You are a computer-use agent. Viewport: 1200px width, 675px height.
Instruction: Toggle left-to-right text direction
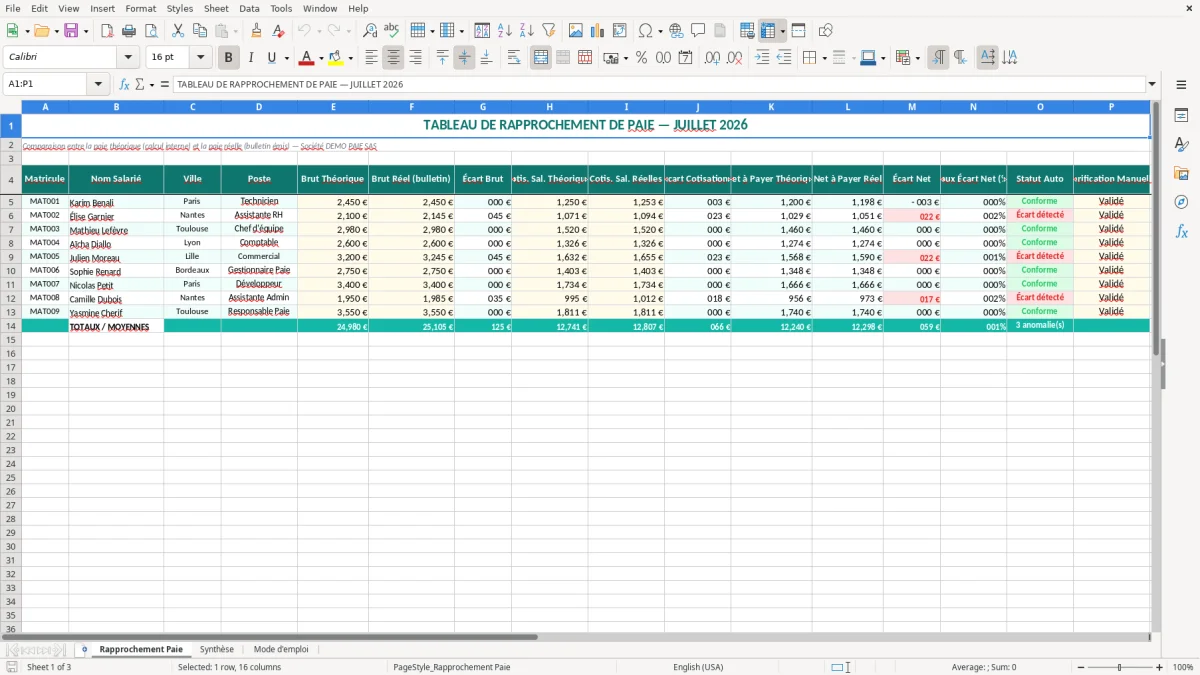pos(938,58)
